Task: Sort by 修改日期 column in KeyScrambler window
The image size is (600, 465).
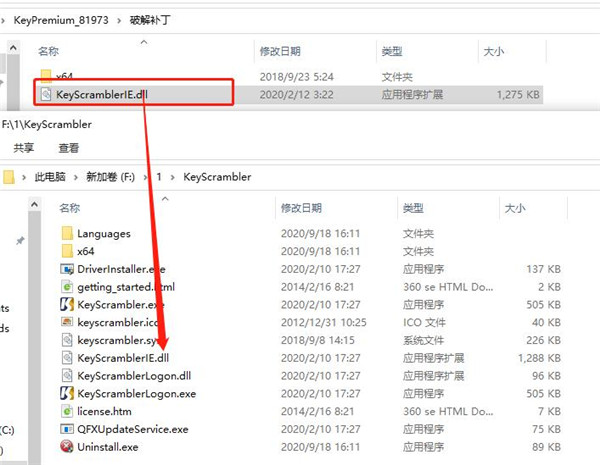Action: pyautogui.click(x=301, y=208)
